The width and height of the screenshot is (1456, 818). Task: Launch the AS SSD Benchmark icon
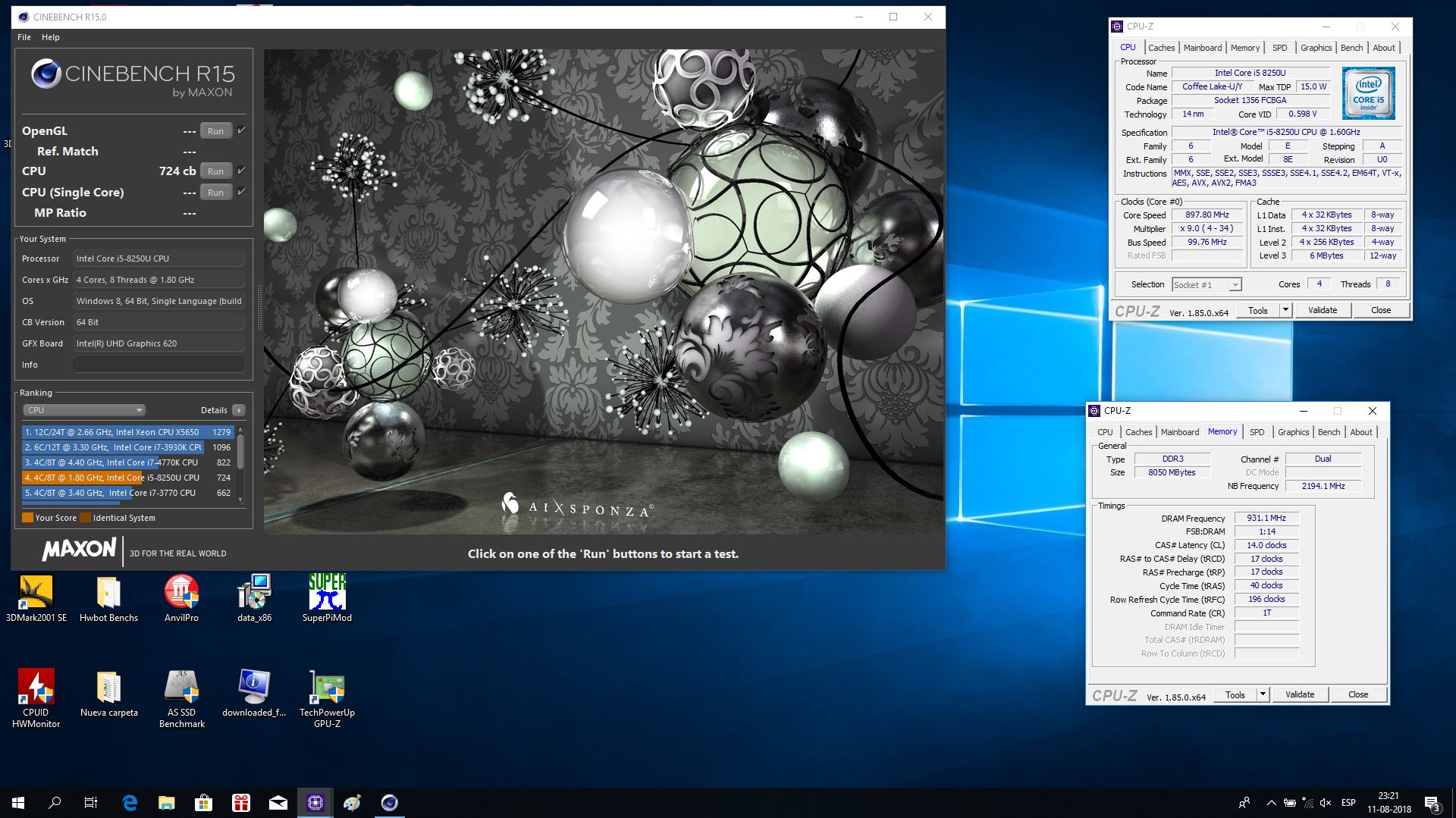[x=181, y=698]
